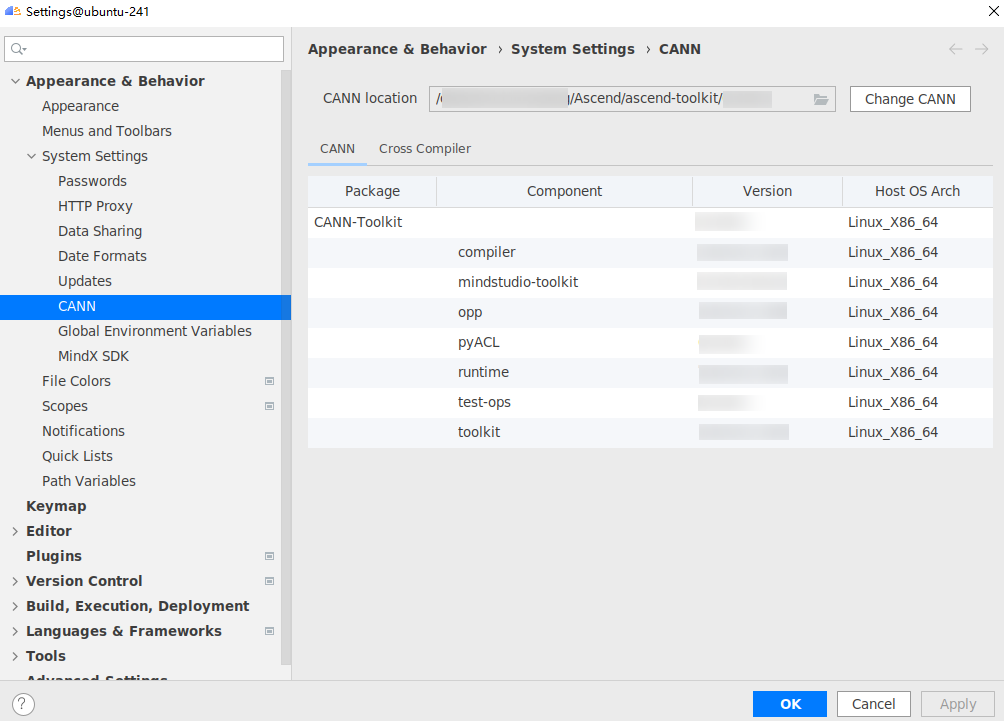Expand the Languages & Frameworks section

click(x=15, y=631)
